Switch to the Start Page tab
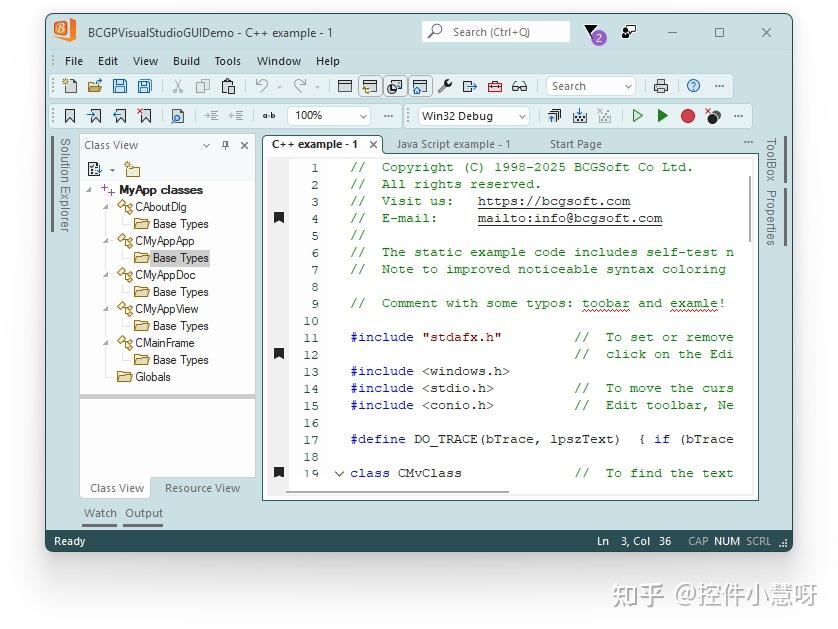 pos(576,144)
